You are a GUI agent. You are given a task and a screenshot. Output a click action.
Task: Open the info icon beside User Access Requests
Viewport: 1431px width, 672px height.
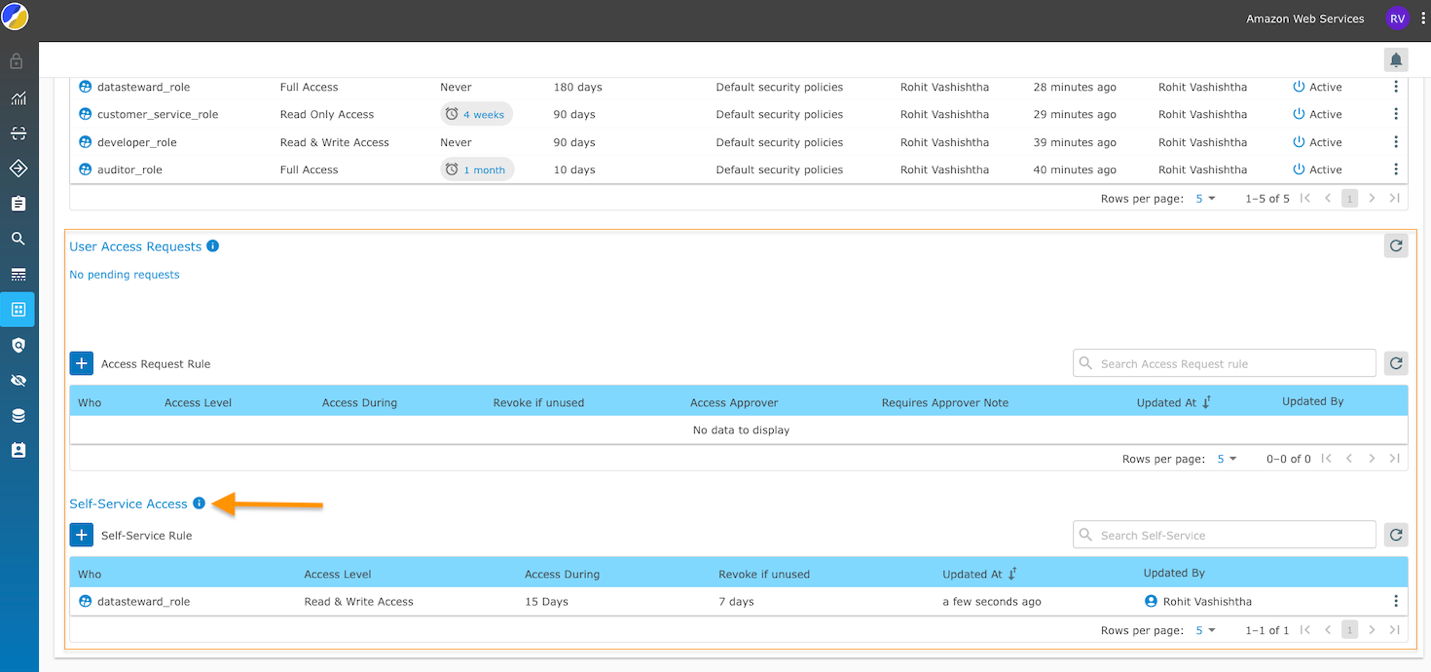click(x=213, y=246)
